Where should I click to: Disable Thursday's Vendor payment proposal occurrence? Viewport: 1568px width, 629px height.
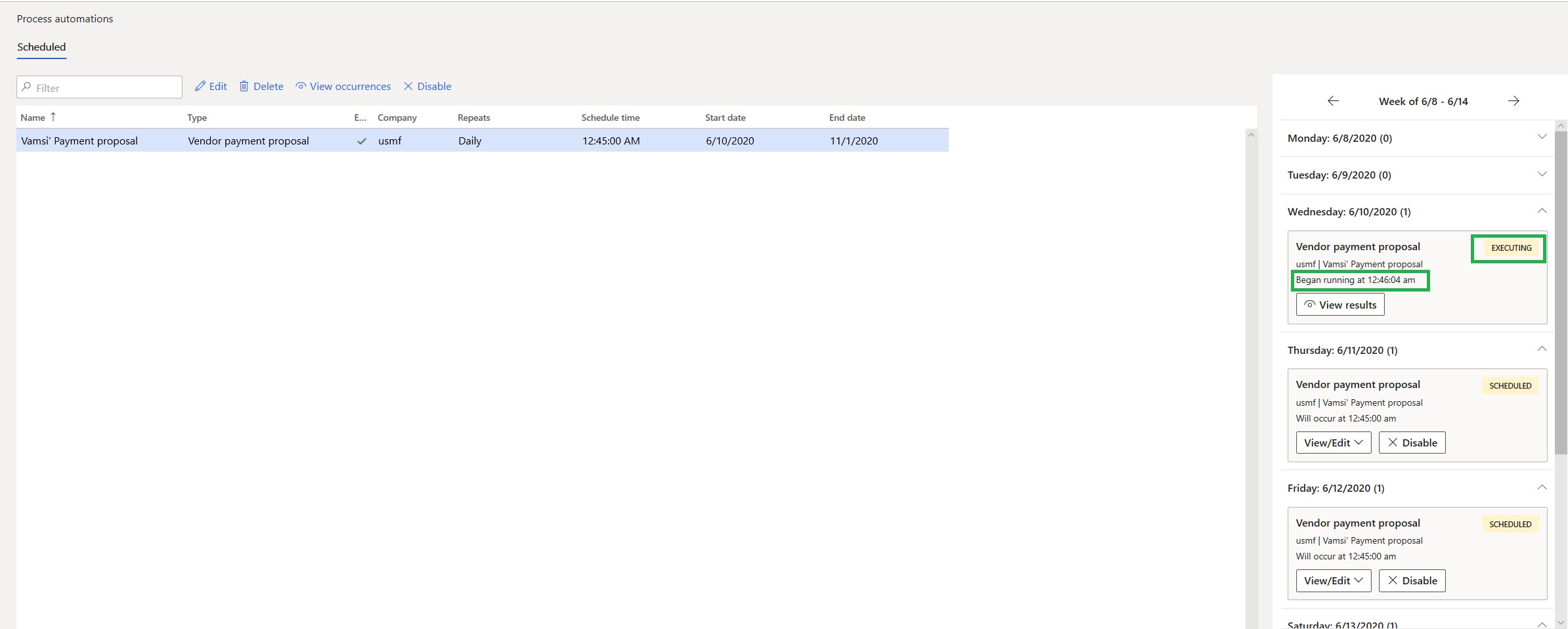[x=1412, y=443]
